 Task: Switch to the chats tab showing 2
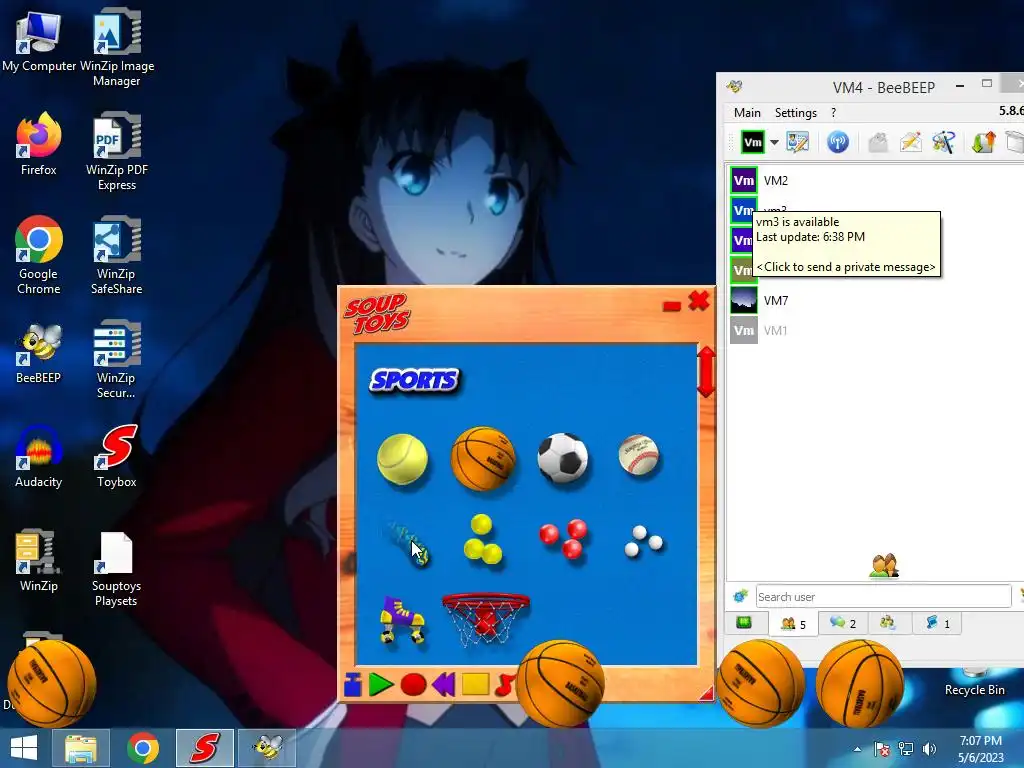(842, 624)
